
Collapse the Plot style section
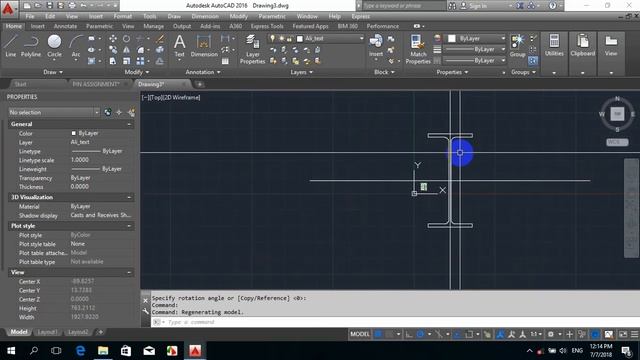pos(129,226)
